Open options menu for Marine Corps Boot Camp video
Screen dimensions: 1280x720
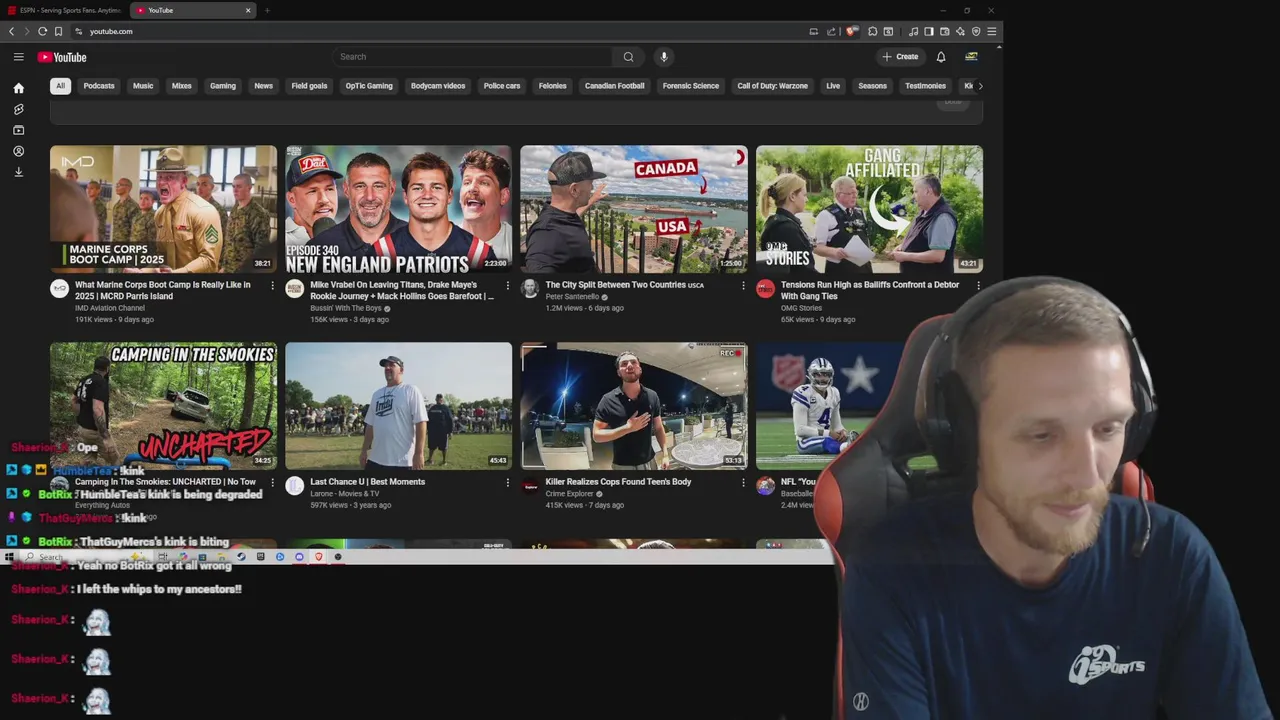coord(272,286)
